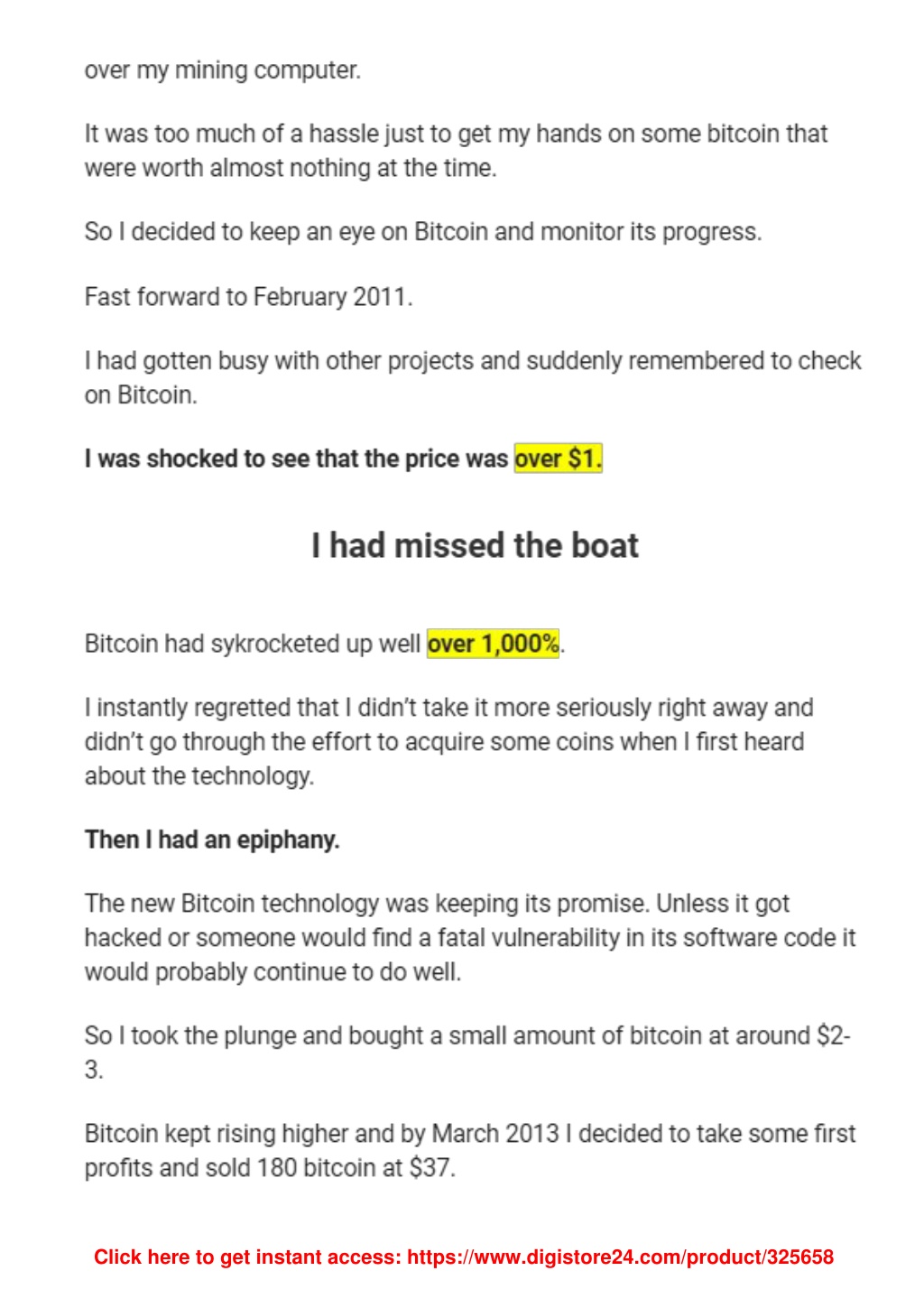Open the digistore24 instant access link
Viewport: 924px width, 1308px height.
[620, 1257]
